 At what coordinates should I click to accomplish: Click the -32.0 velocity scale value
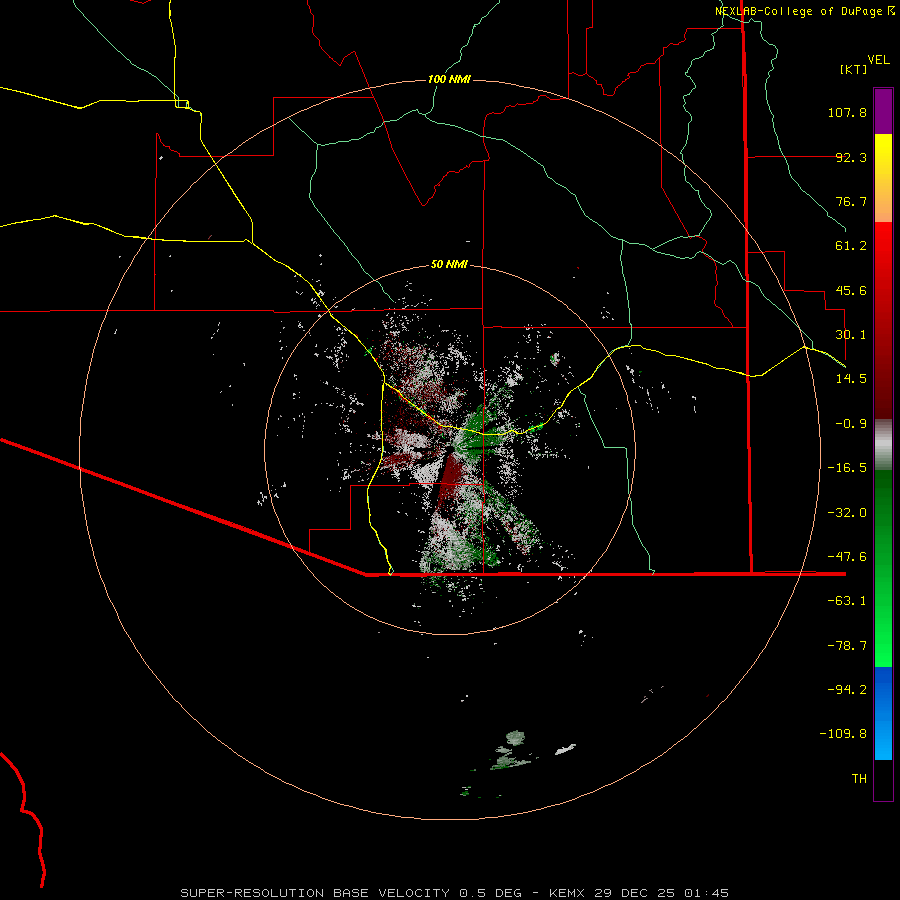(x=847, y=513)
